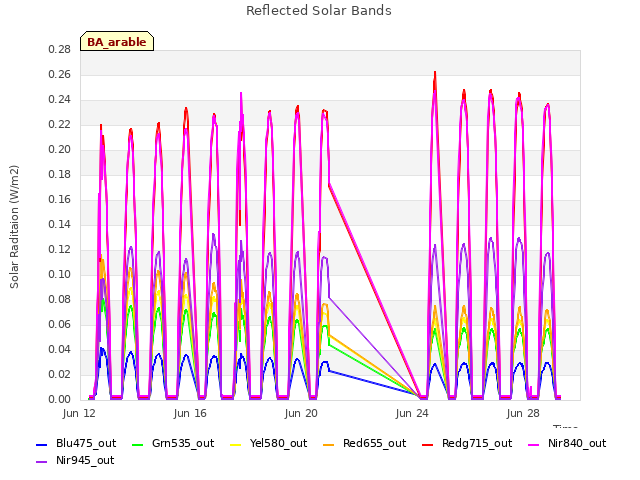This screenshot has width=640, height=480.
Task: Click the 0.22 y-axis tick label
Action: [60, 124]
